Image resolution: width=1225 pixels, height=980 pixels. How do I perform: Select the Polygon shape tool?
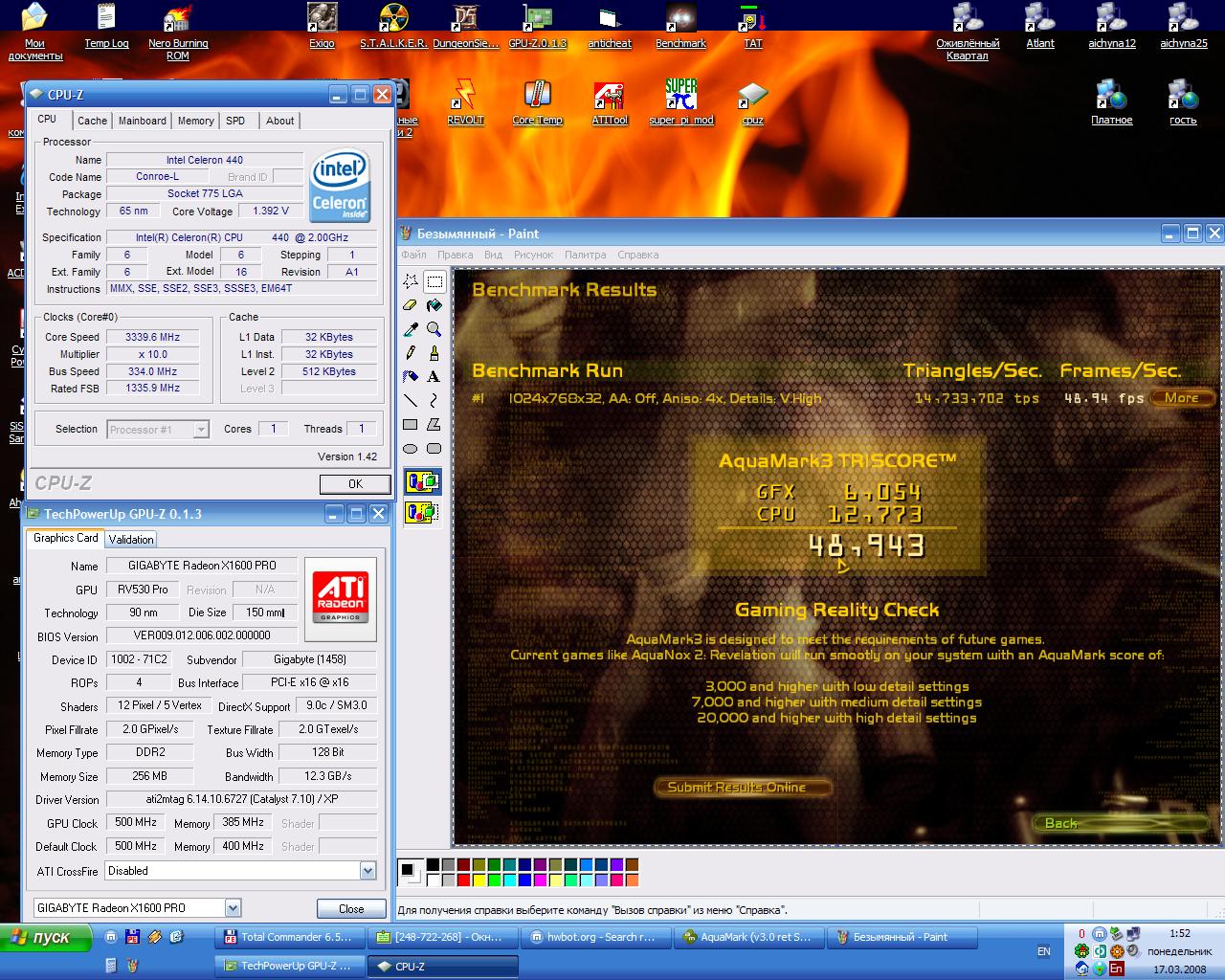[x=434, y=425]
